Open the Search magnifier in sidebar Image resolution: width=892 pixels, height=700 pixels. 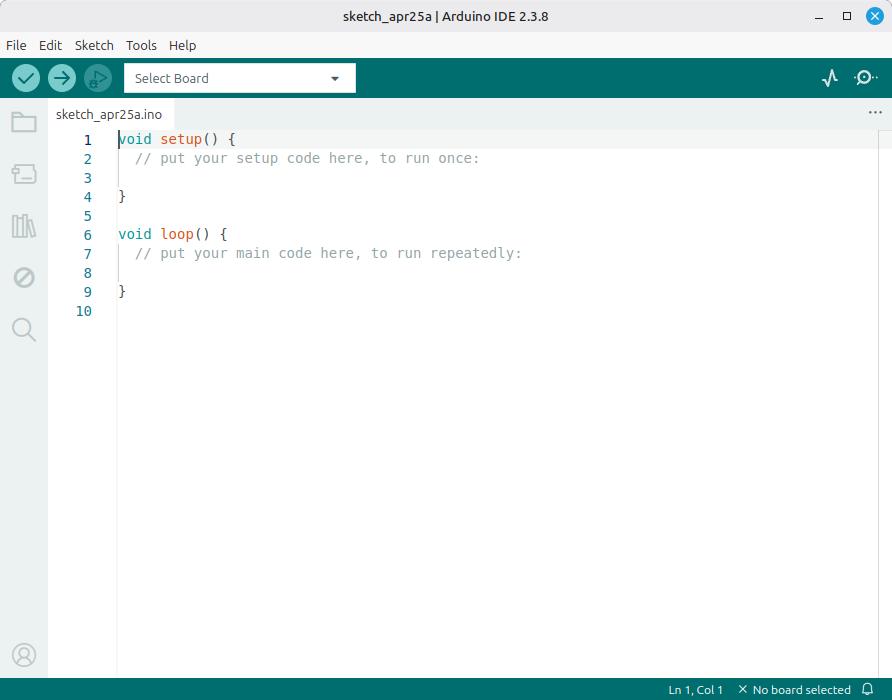(x=24, y=330)
